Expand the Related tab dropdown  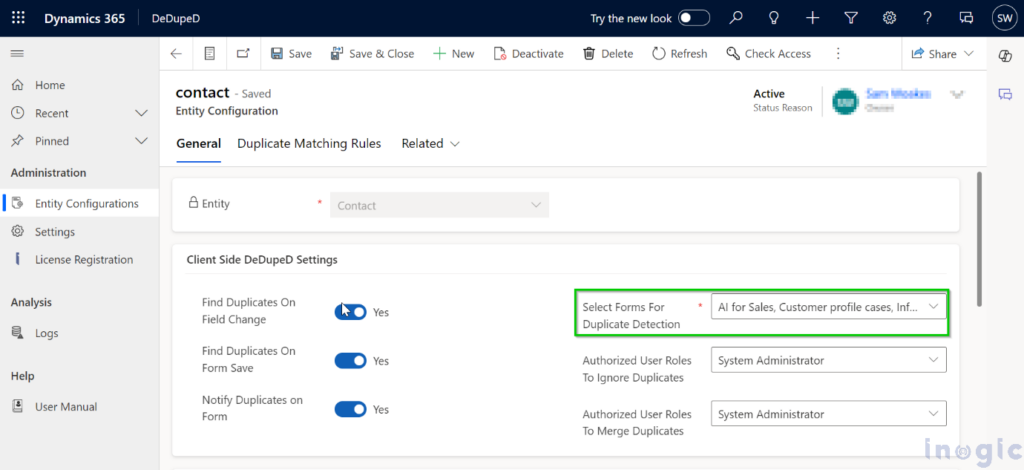pos(431,144)
